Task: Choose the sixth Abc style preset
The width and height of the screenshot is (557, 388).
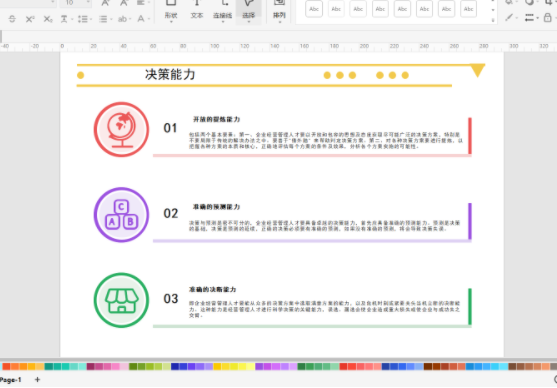Action: click(424, 9)
